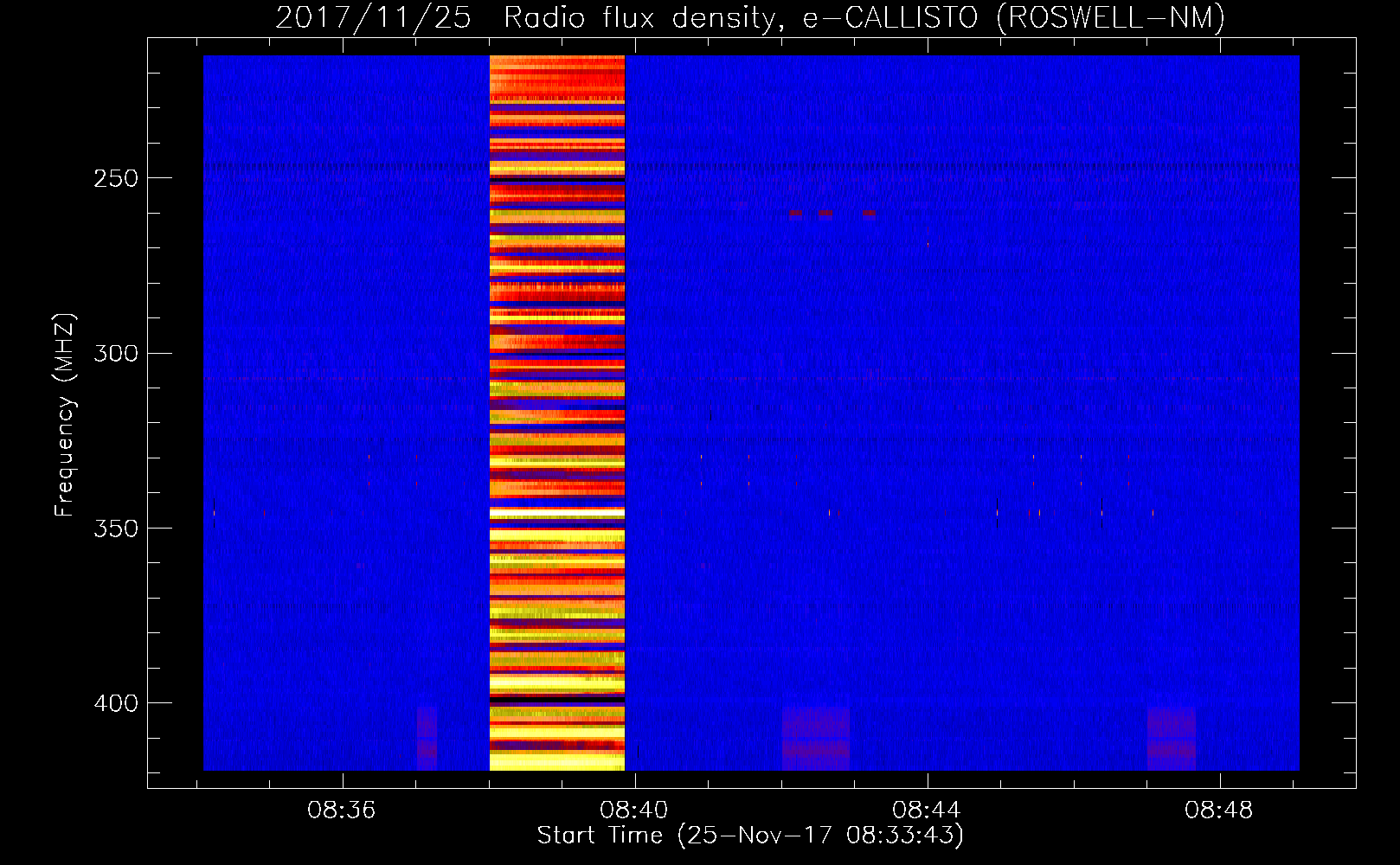Click the 08:40 time tick label
Screen dimensions: 1400x865
click(634, 811)
